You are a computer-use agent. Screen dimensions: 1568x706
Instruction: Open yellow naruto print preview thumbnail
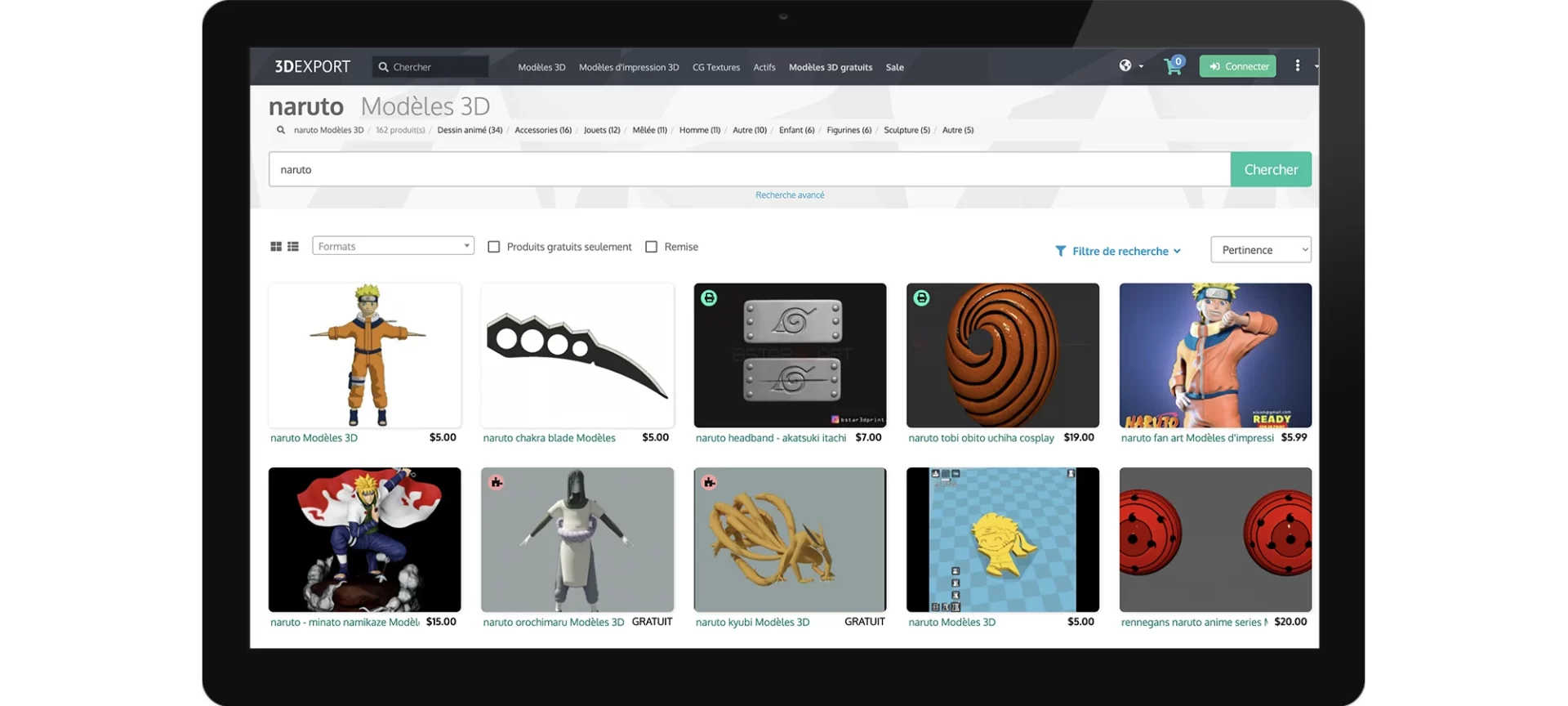point(1003,539)
